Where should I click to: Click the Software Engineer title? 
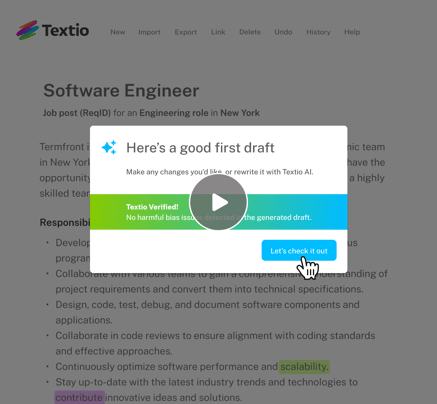121,91
